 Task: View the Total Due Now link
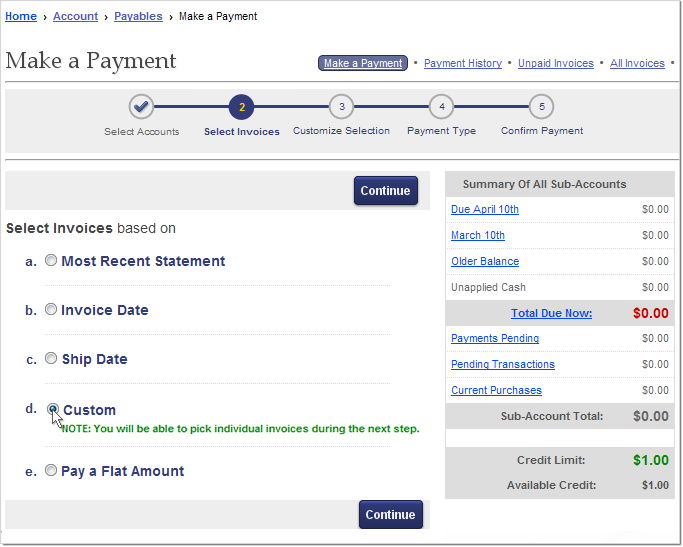pyautogui.click(x=551, y=313)
